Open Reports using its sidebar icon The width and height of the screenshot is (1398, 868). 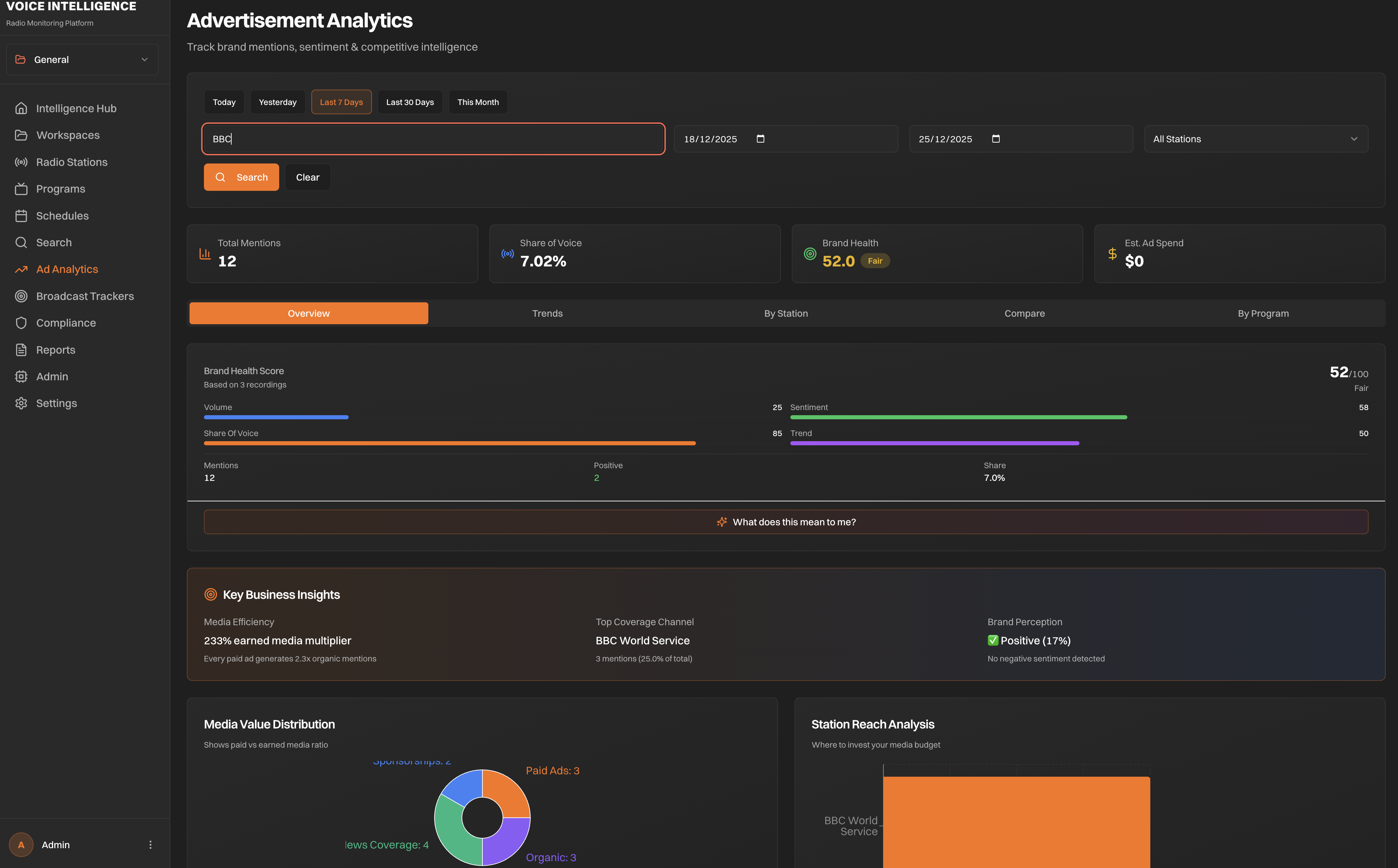pyautogui.click(x=21, y=350)
